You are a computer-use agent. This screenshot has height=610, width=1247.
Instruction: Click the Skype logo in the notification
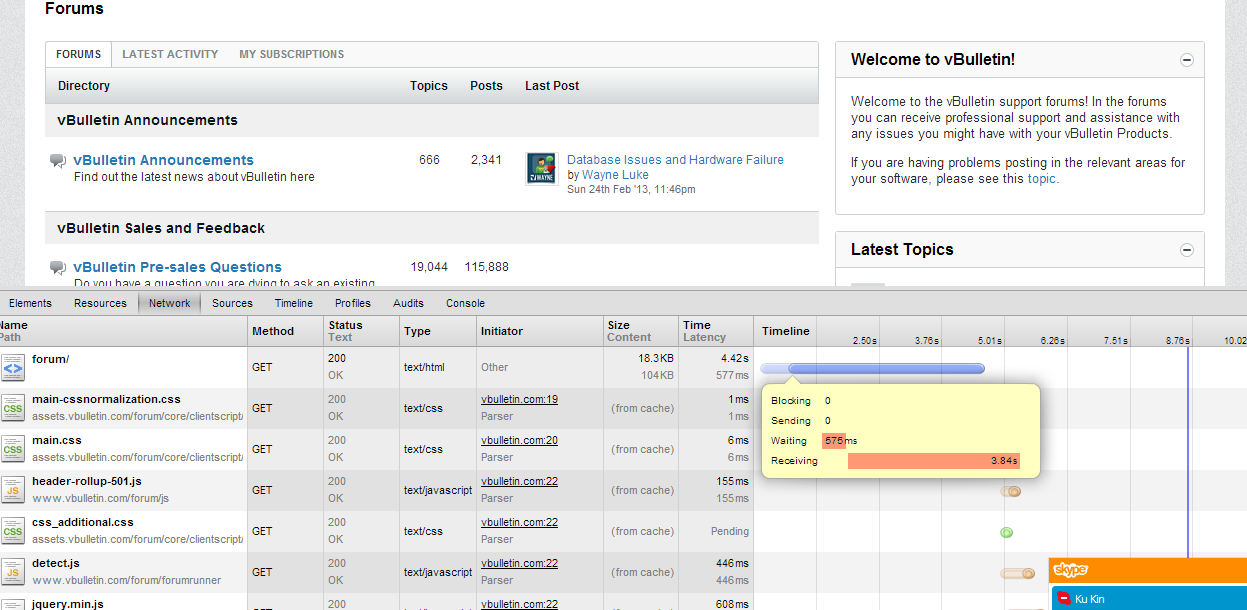click(x=1070, y=570)
